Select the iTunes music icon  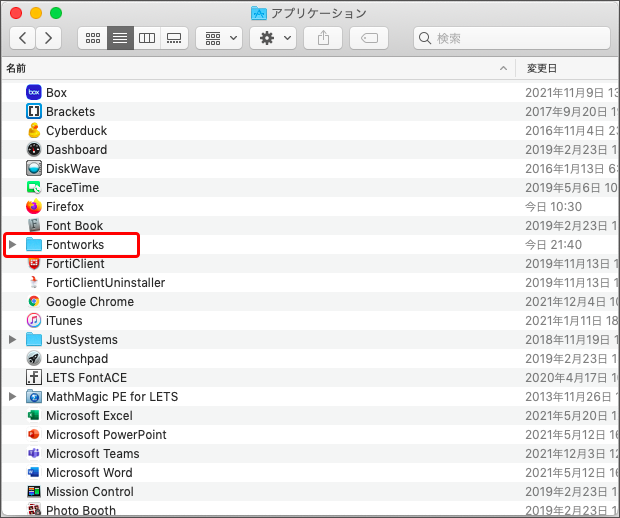tap(34, 320)
